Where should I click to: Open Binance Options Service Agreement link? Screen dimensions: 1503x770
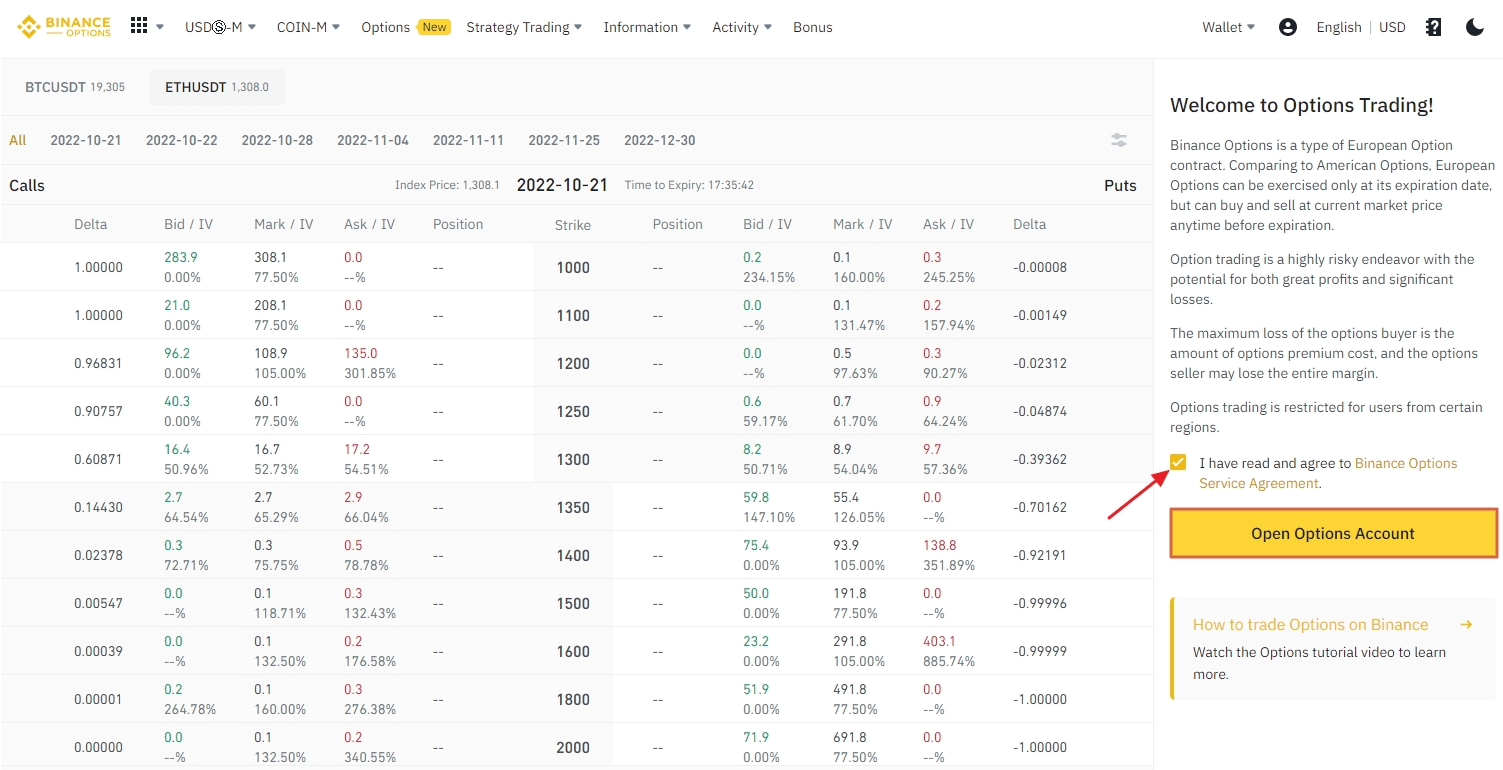(1328, 473)
